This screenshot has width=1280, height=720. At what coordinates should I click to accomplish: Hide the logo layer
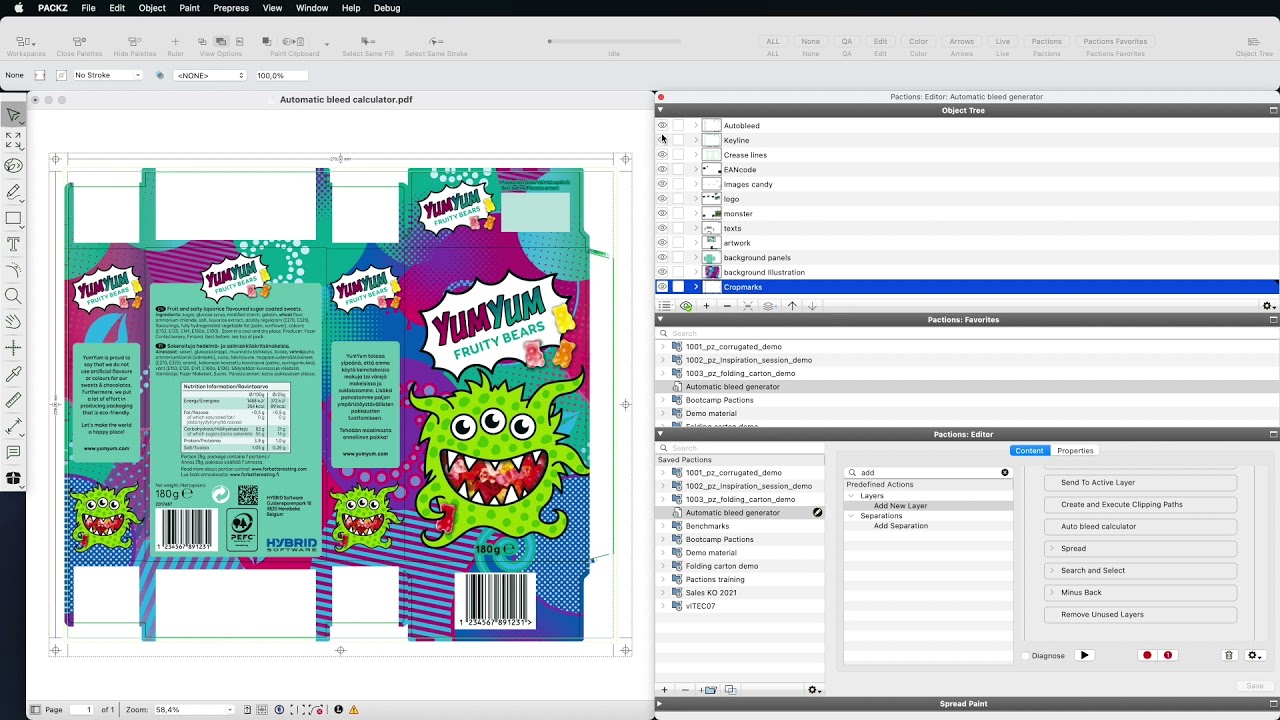(662, 199)
